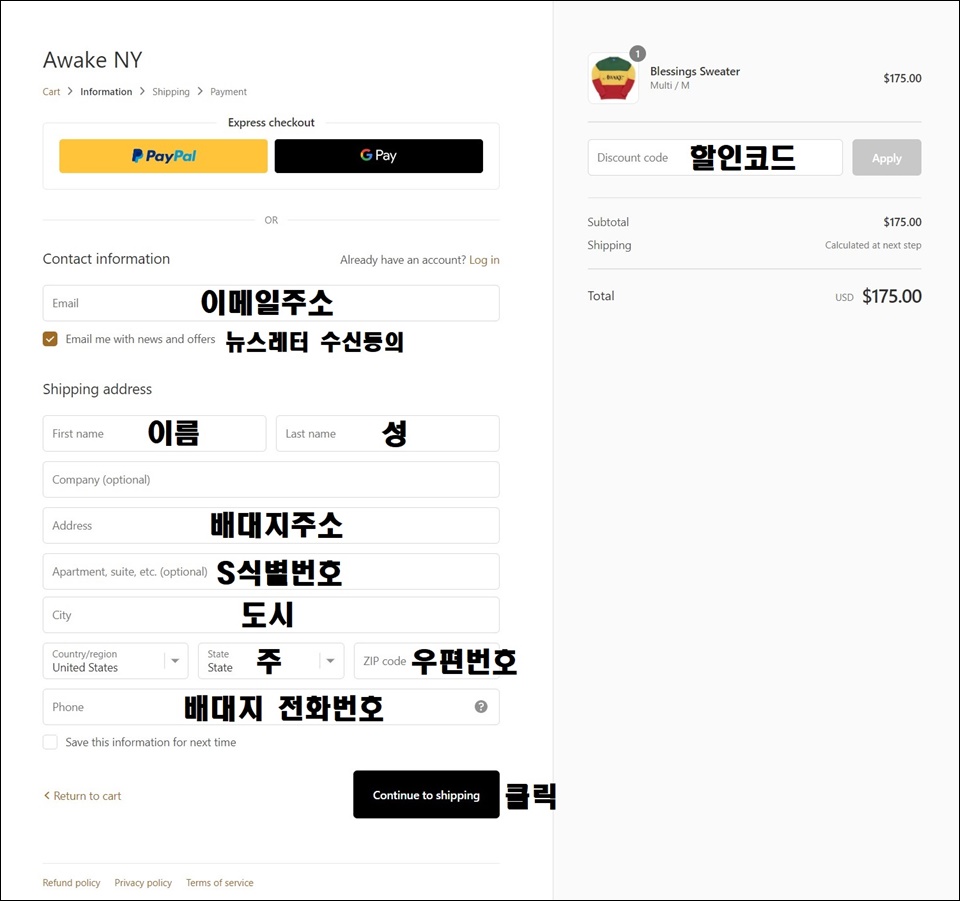The height and width of the screenshot is (901, 960).
Task: Focus the Email input field
Action: point(271,303)
